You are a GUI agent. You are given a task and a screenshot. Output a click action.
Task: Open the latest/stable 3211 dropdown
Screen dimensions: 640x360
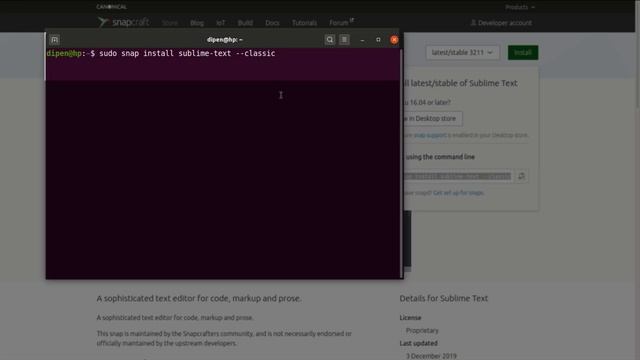pos(462,52)
